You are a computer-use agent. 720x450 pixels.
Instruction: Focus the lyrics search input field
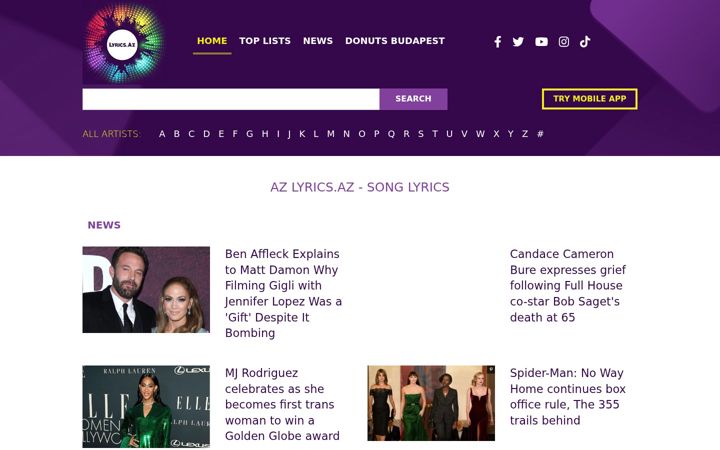point(231,99)
